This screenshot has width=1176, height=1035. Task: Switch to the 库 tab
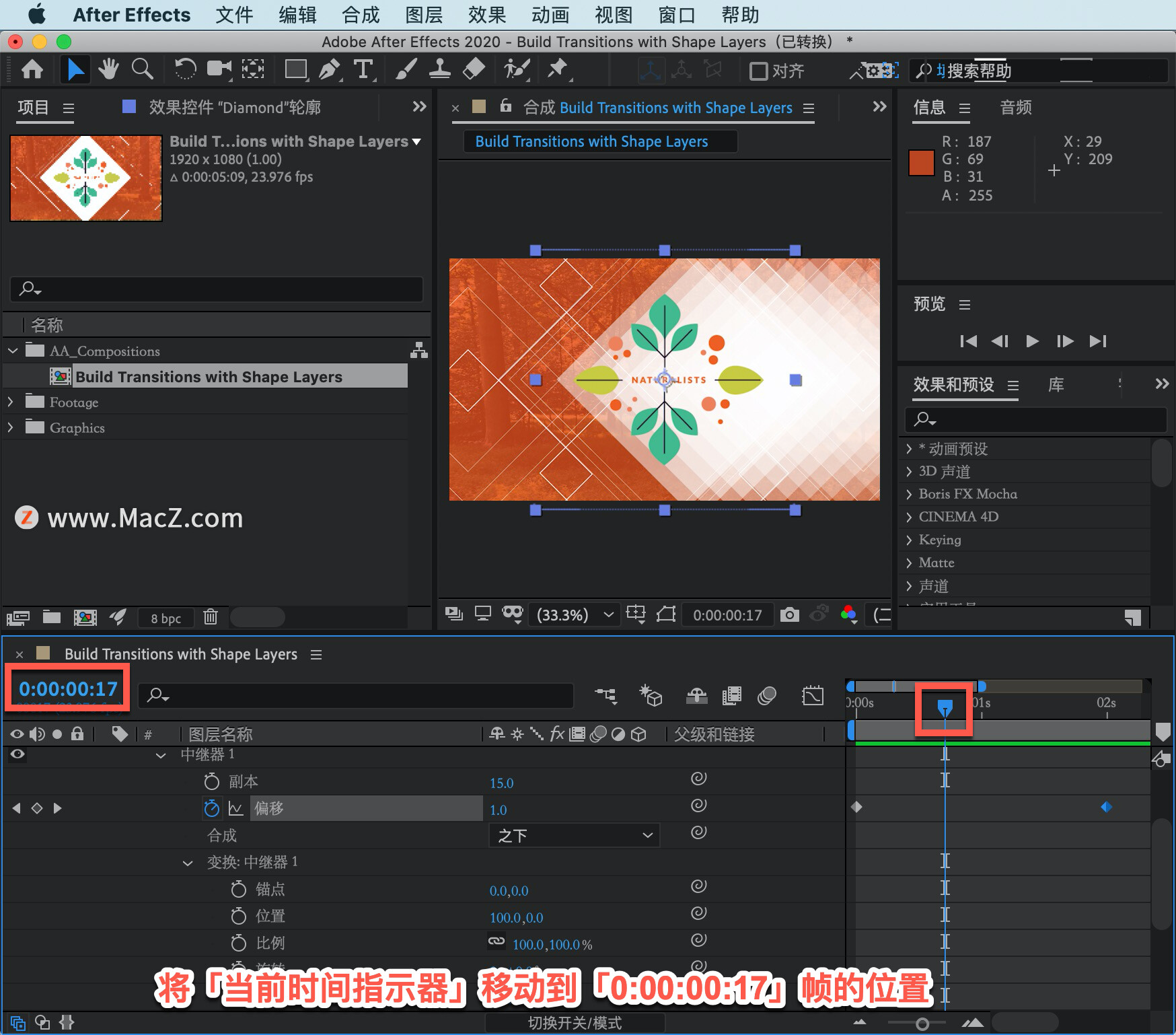click(1056, 384)
